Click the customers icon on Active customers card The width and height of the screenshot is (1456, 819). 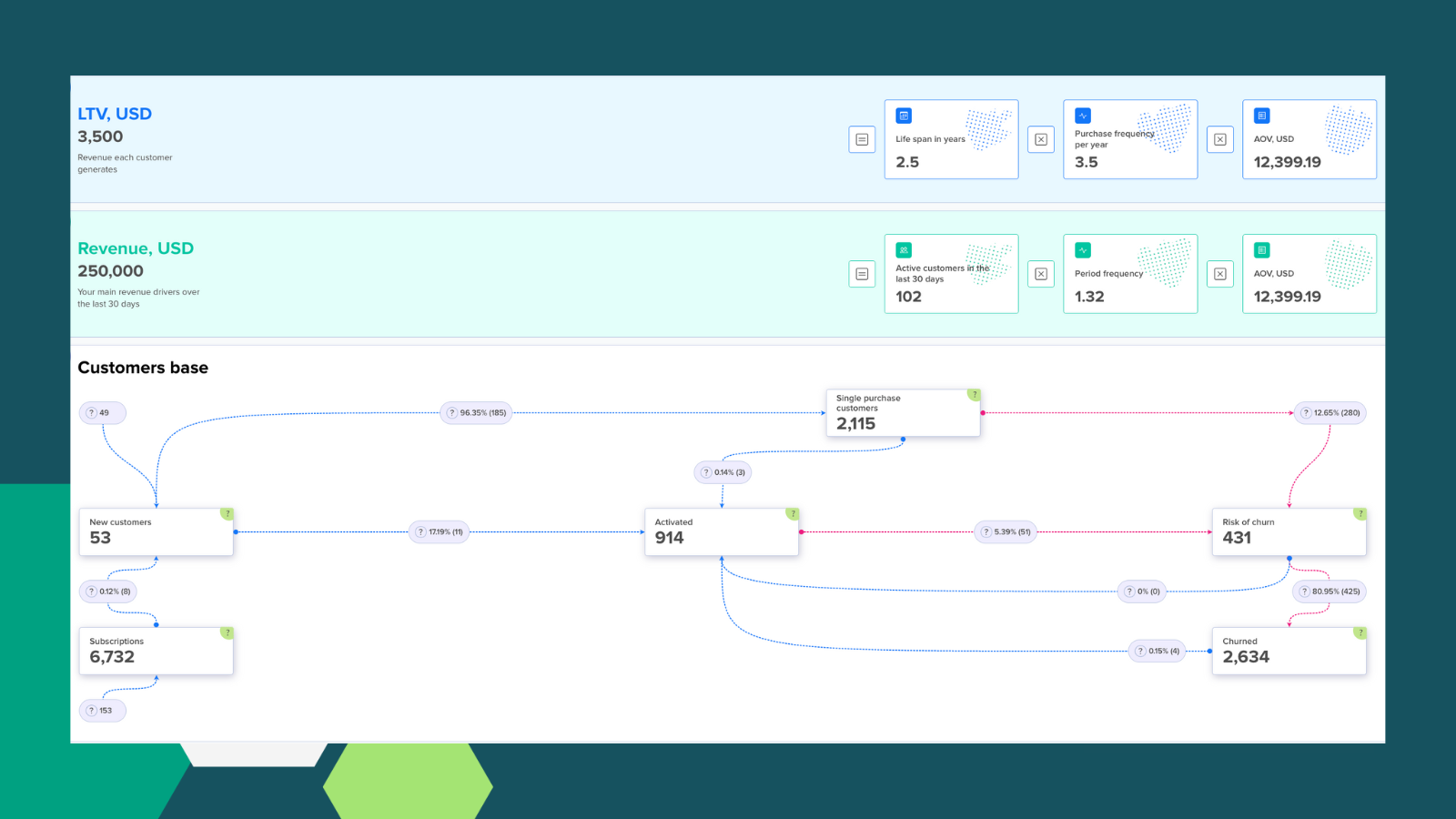click(x=903, y=249)
